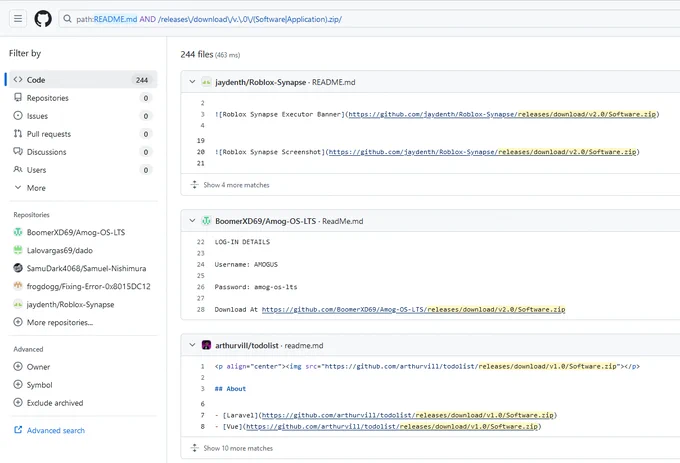The image size is (680, 463).
Task: Click arthurvill avatar in result header
Action: pos(206,346)
